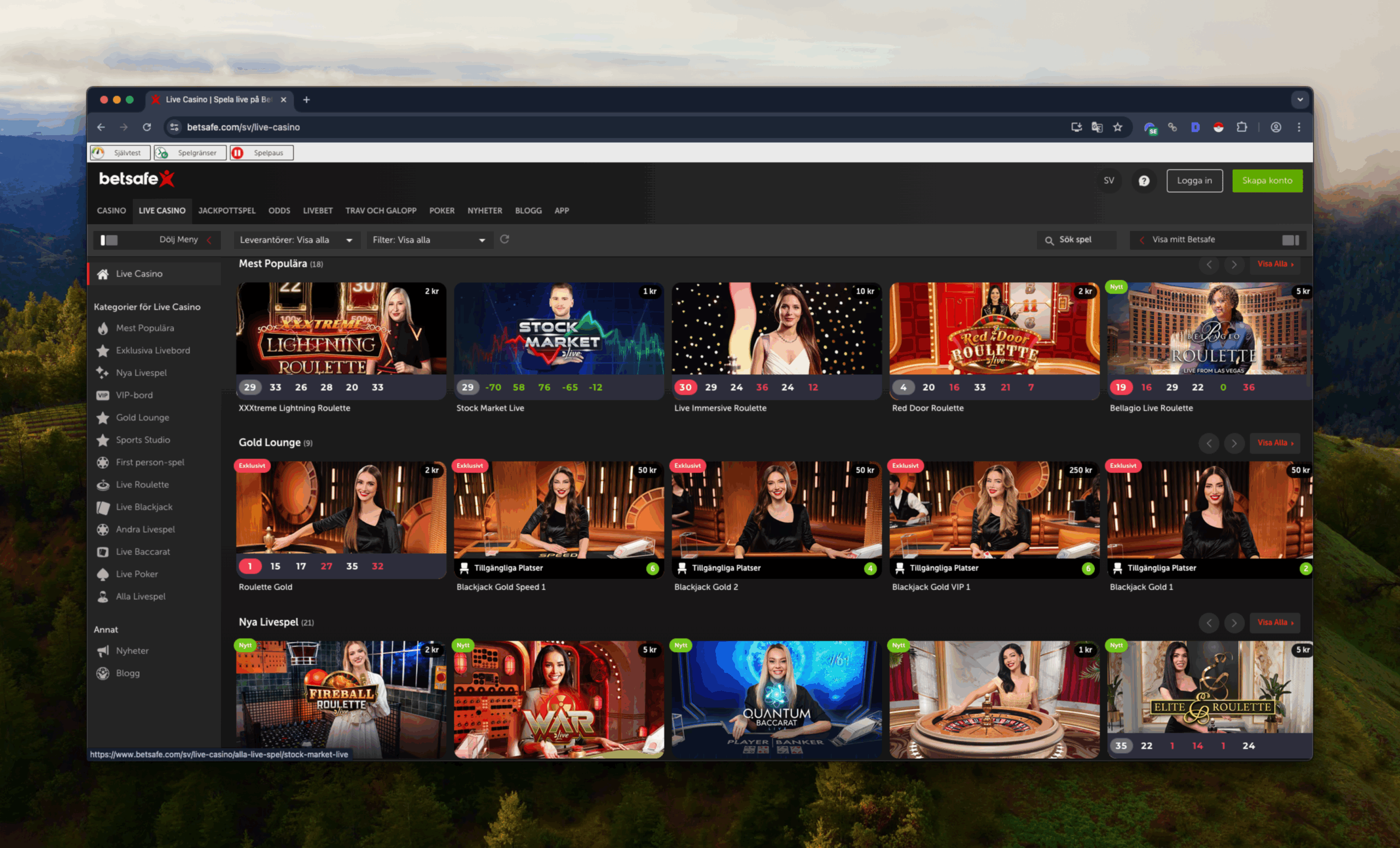Screen dimensions: 1400x848
Task: Click the Betsafe logo
Action: coord(136,179)
